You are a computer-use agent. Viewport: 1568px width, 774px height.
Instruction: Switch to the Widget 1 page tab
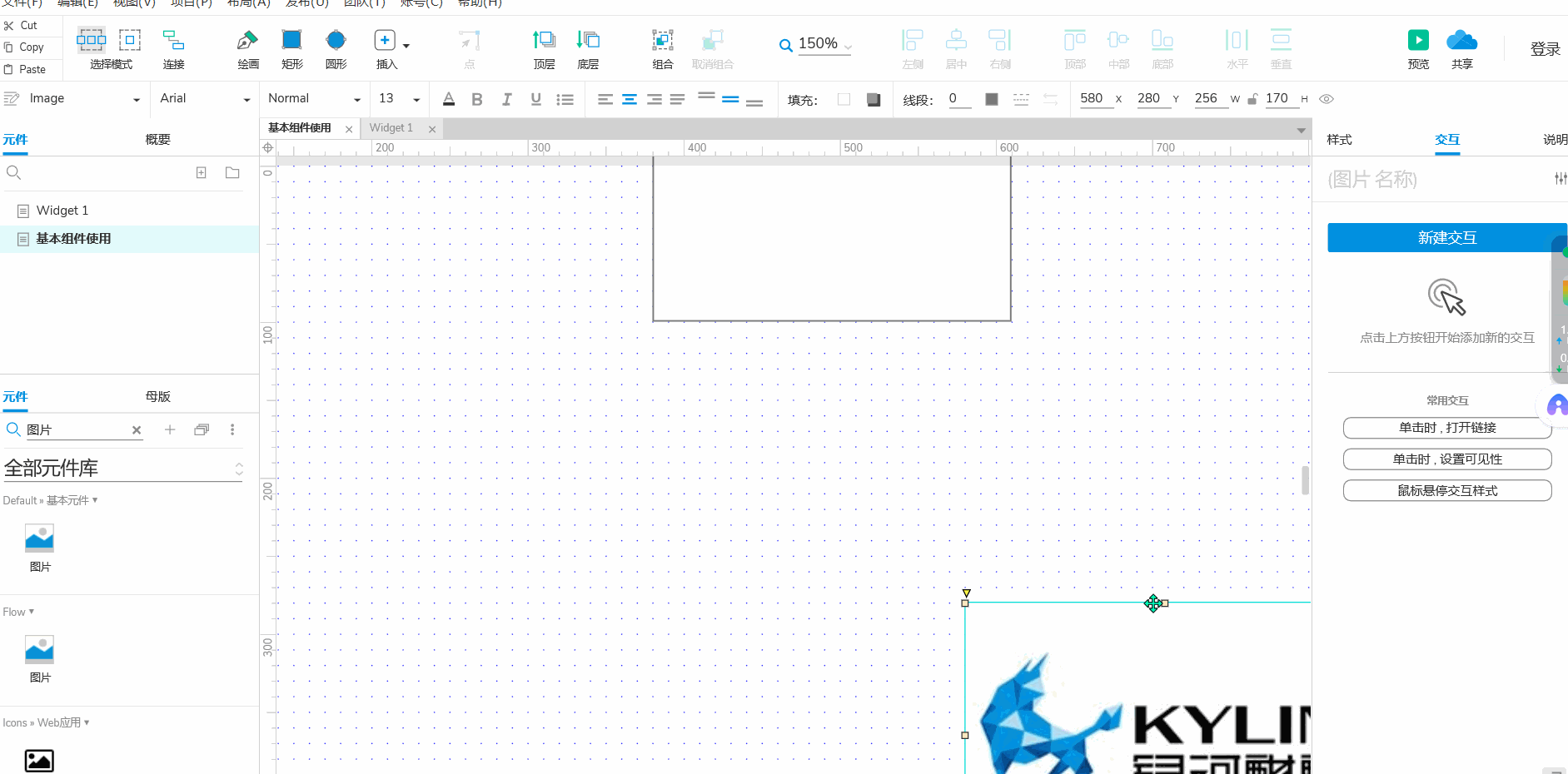coord(391,128)
